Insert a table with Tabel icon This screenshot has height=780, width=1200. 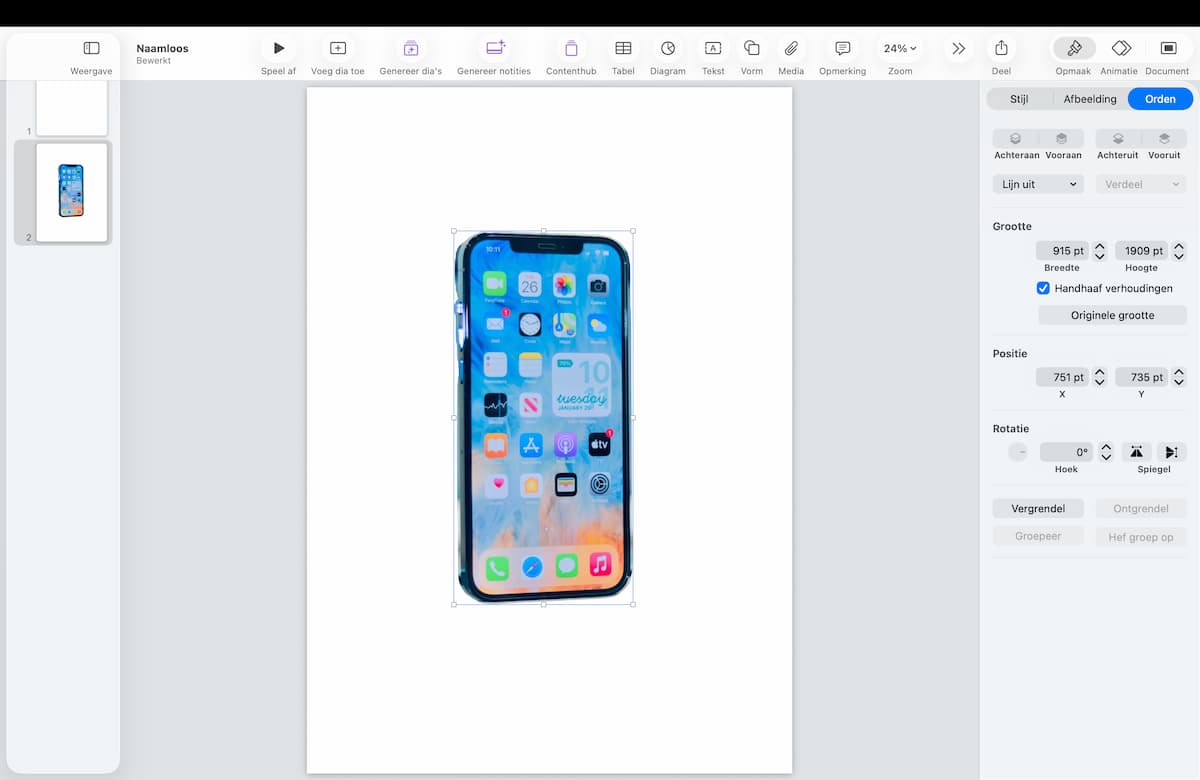pyautogui.click(x=623, y=48)
